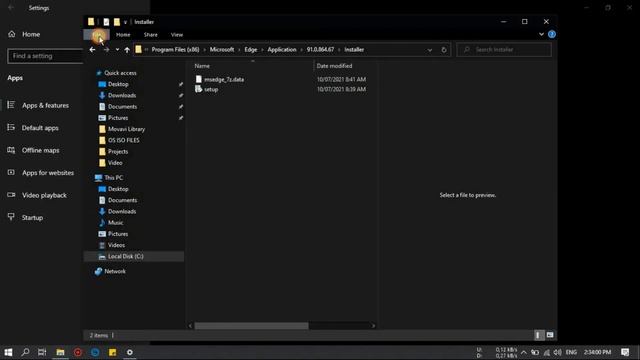640x360 pixels.
Task: Refresh the Installer folder
Action: 444,50
